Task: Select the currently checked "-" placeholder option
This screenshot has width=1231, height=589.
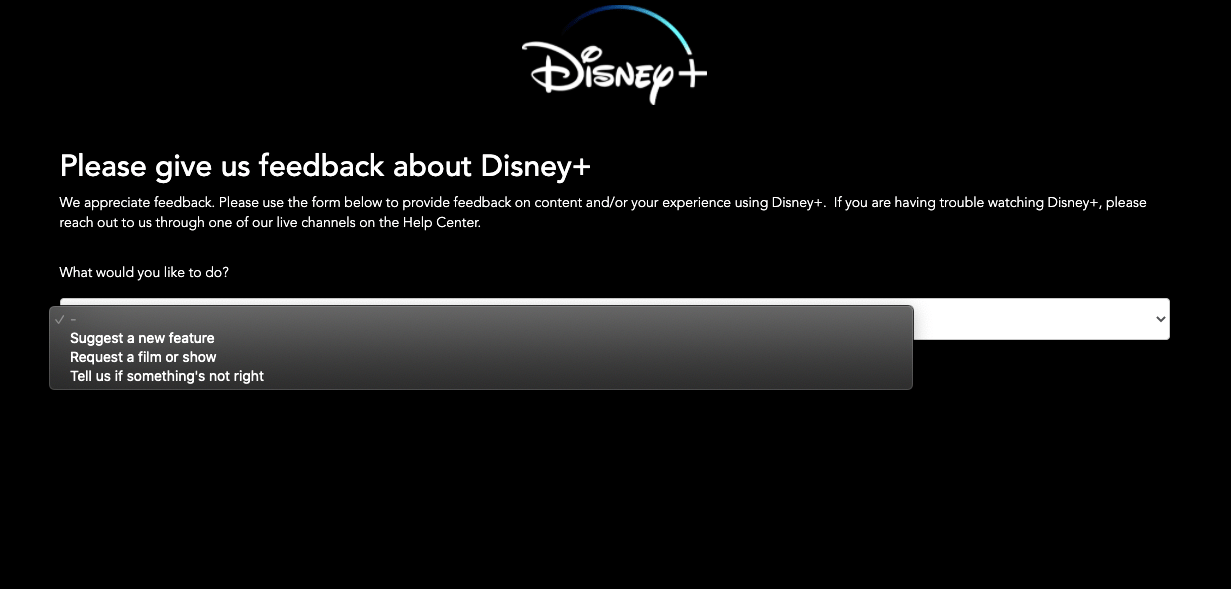Action: [x=75, y=319]
